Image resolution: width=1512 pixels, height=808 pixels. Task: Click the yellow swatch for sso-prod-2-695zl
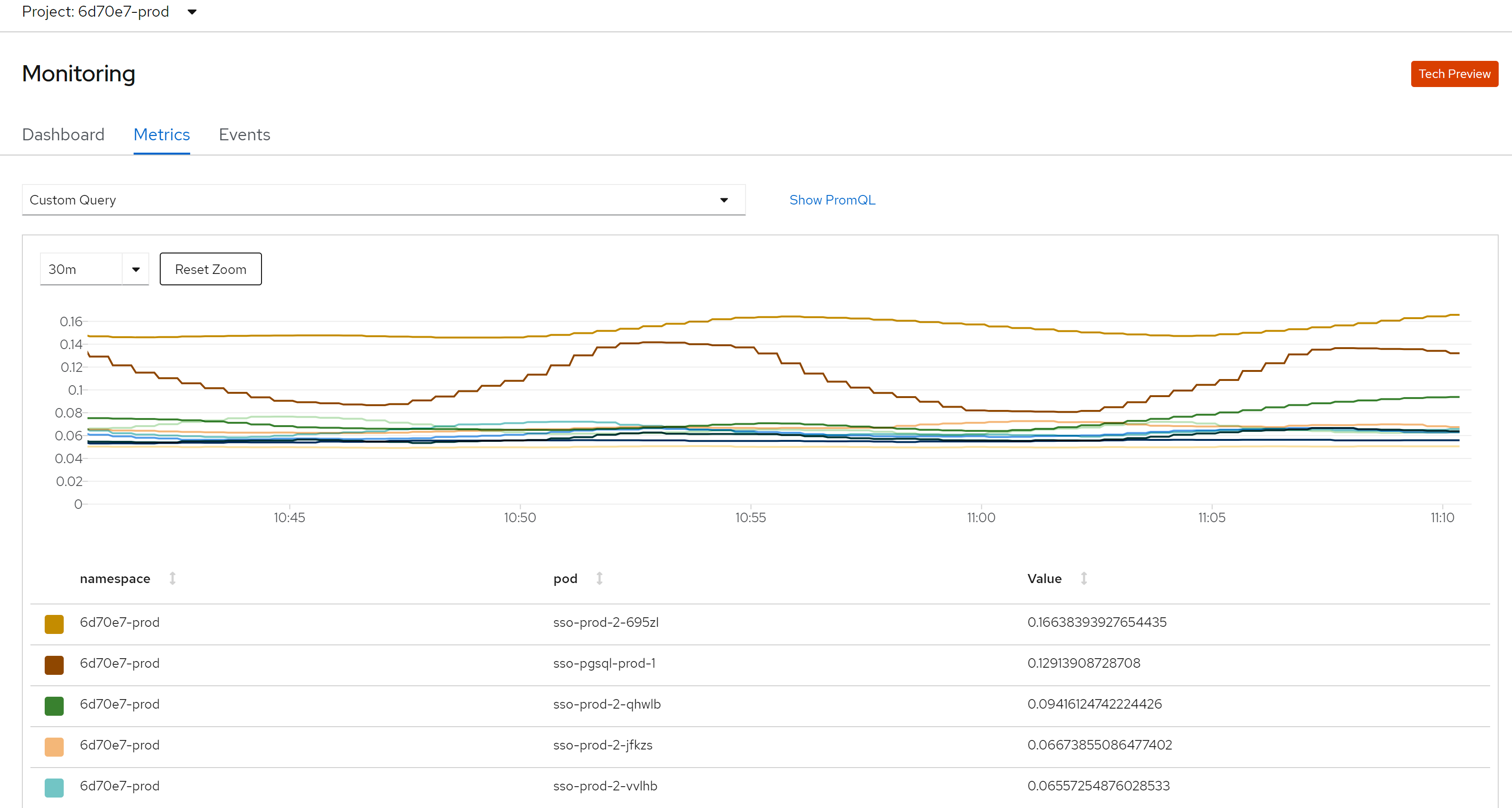pyautogui.click(x=54, y=623)
